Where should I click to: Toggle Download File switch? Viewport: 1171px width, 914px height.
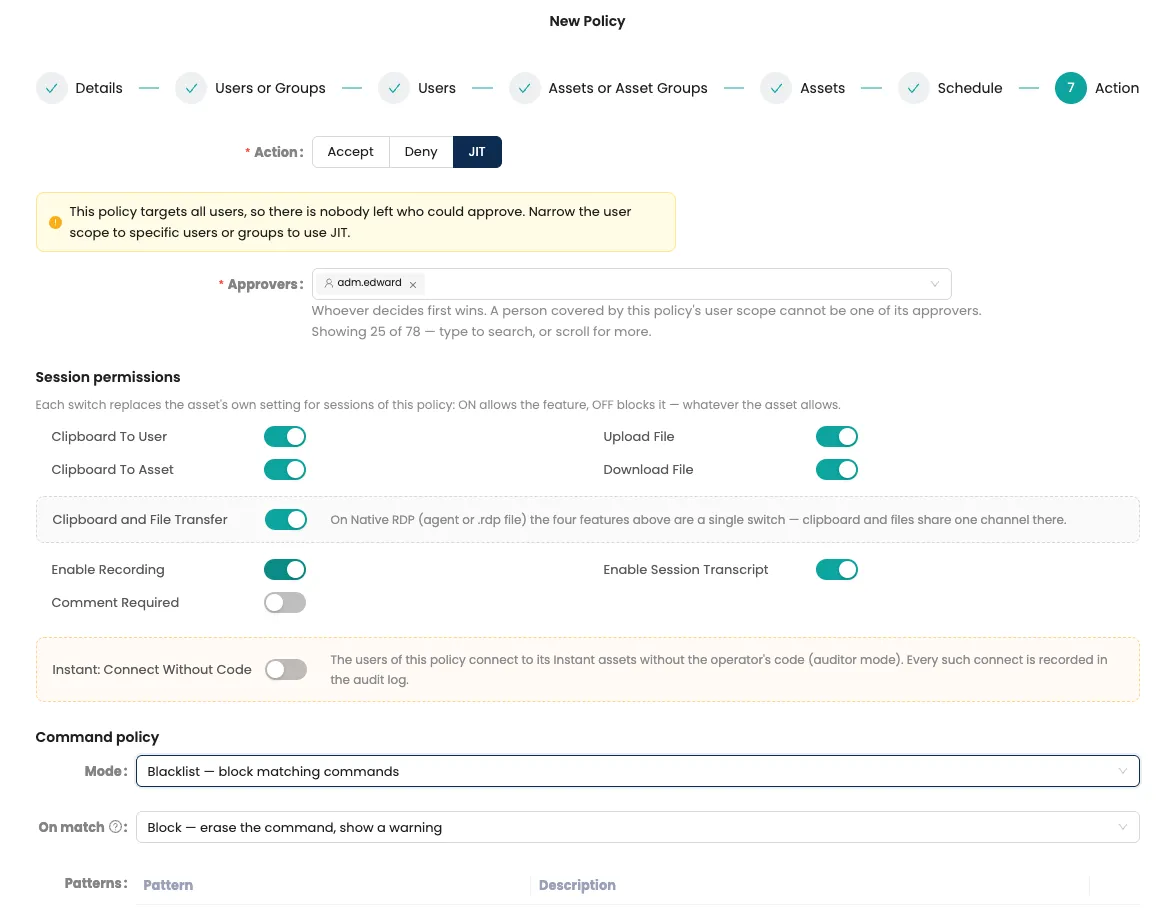point(836,470)
